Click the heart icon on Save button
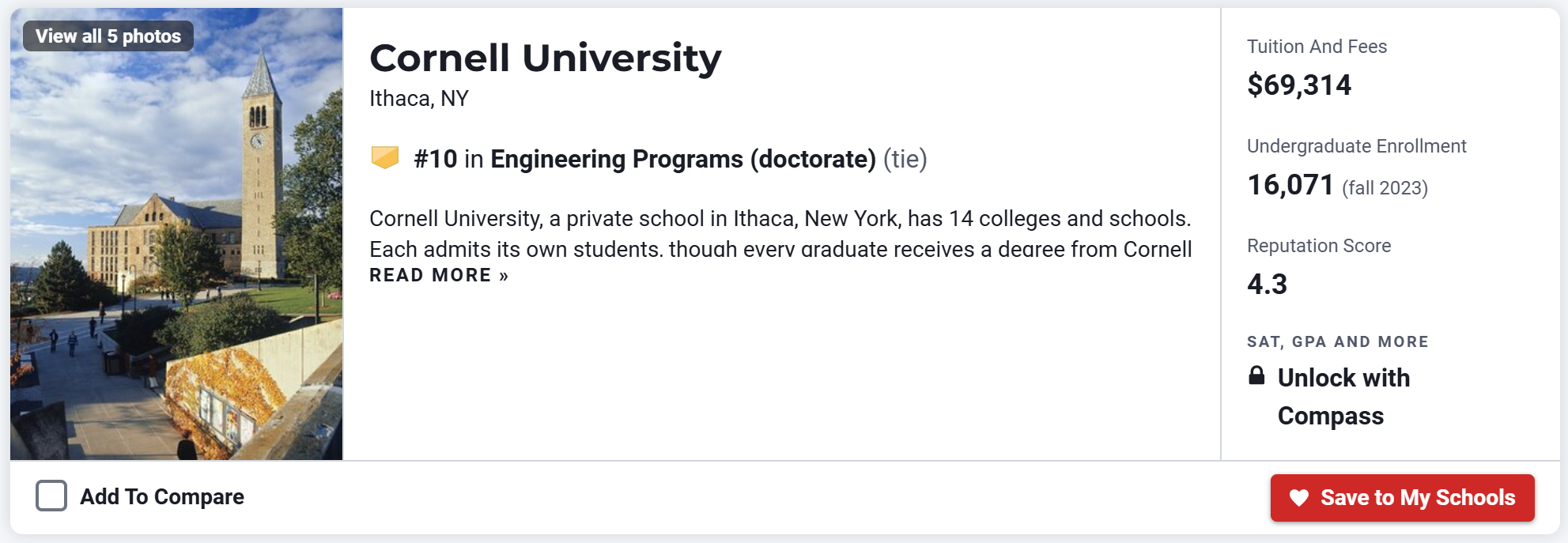1568x543 pixels. point(1299,498)
